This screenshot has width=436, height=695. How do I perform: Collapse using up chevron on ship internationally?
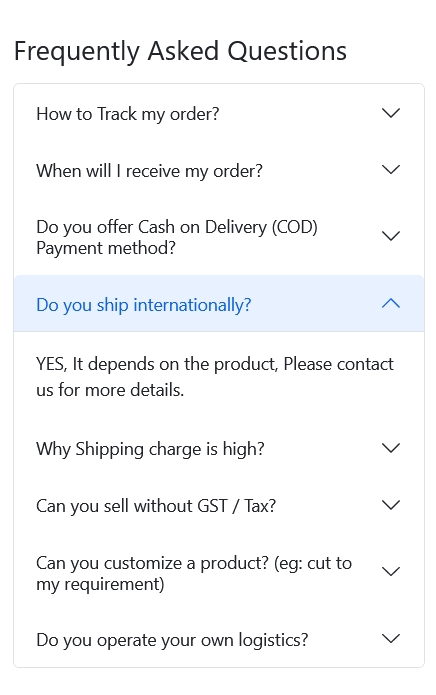pyautogui.click(x=390, y=304)
